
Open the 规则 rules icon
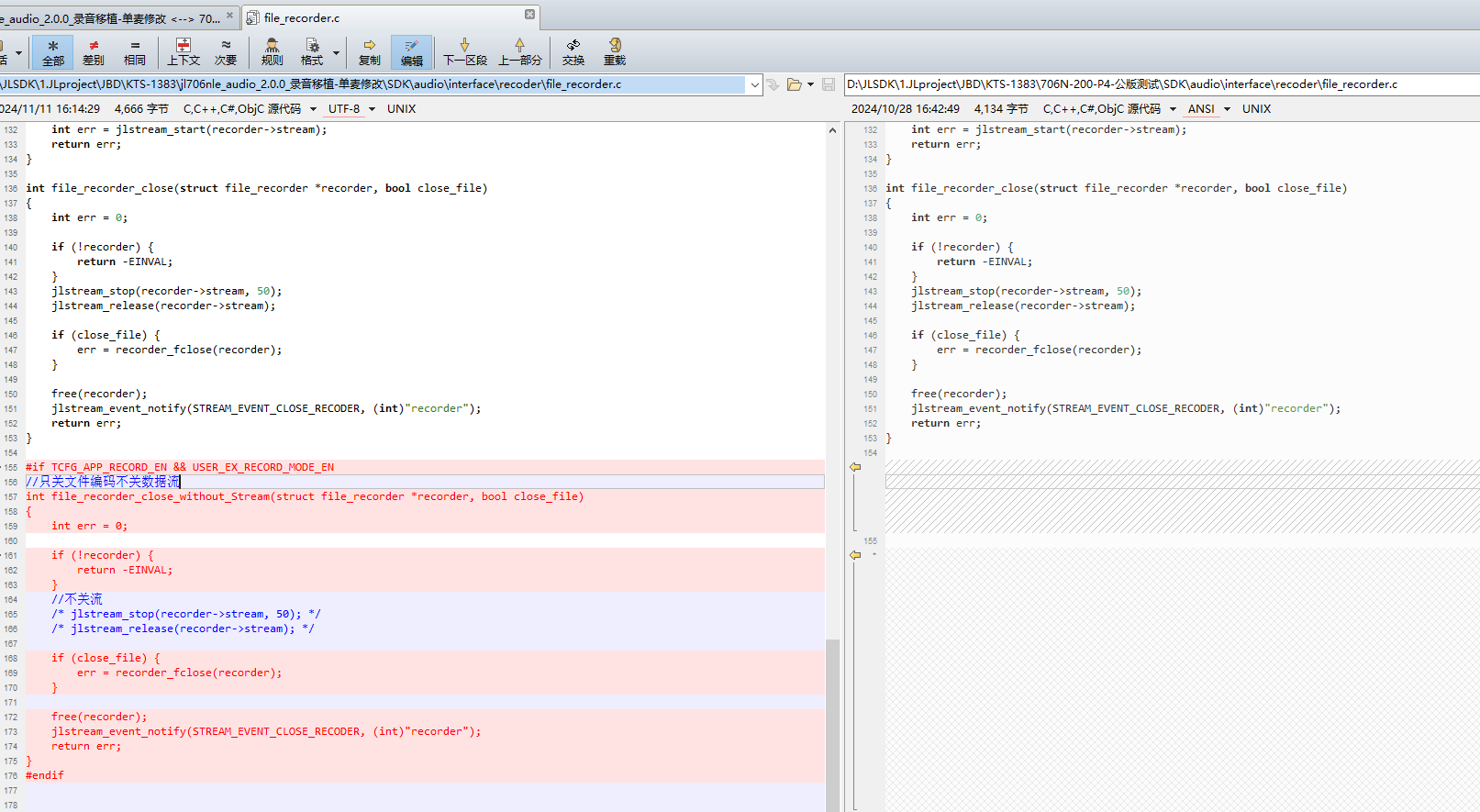click(x=272, y=52)
